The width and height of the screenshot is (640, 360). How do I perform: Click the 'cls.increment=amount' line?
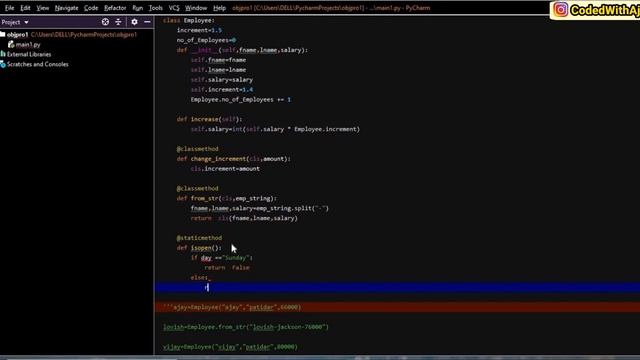coord(225,169)
